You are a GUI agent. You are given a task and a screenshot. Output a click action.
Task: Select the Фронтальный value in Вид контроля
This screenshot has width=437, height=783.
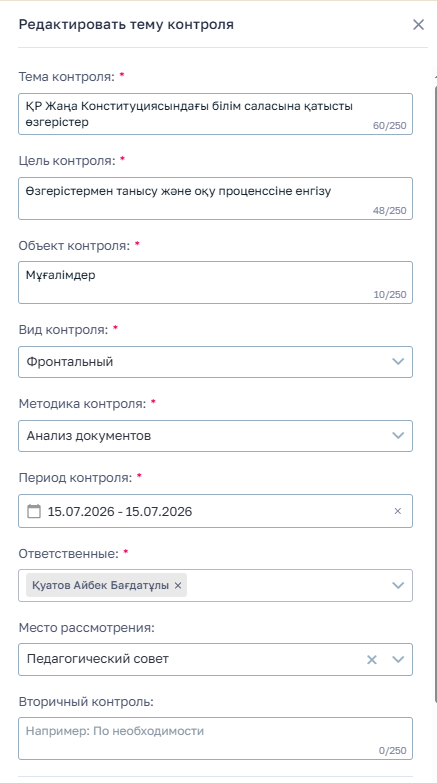coord(70,362)
